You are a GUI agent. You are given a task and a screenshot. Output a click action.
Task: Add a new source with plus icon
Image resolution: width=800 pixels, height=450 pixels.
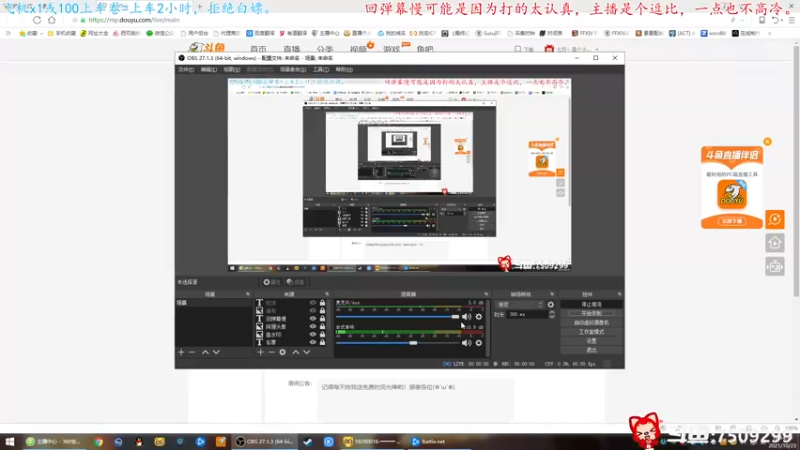(x=260, y=352)
